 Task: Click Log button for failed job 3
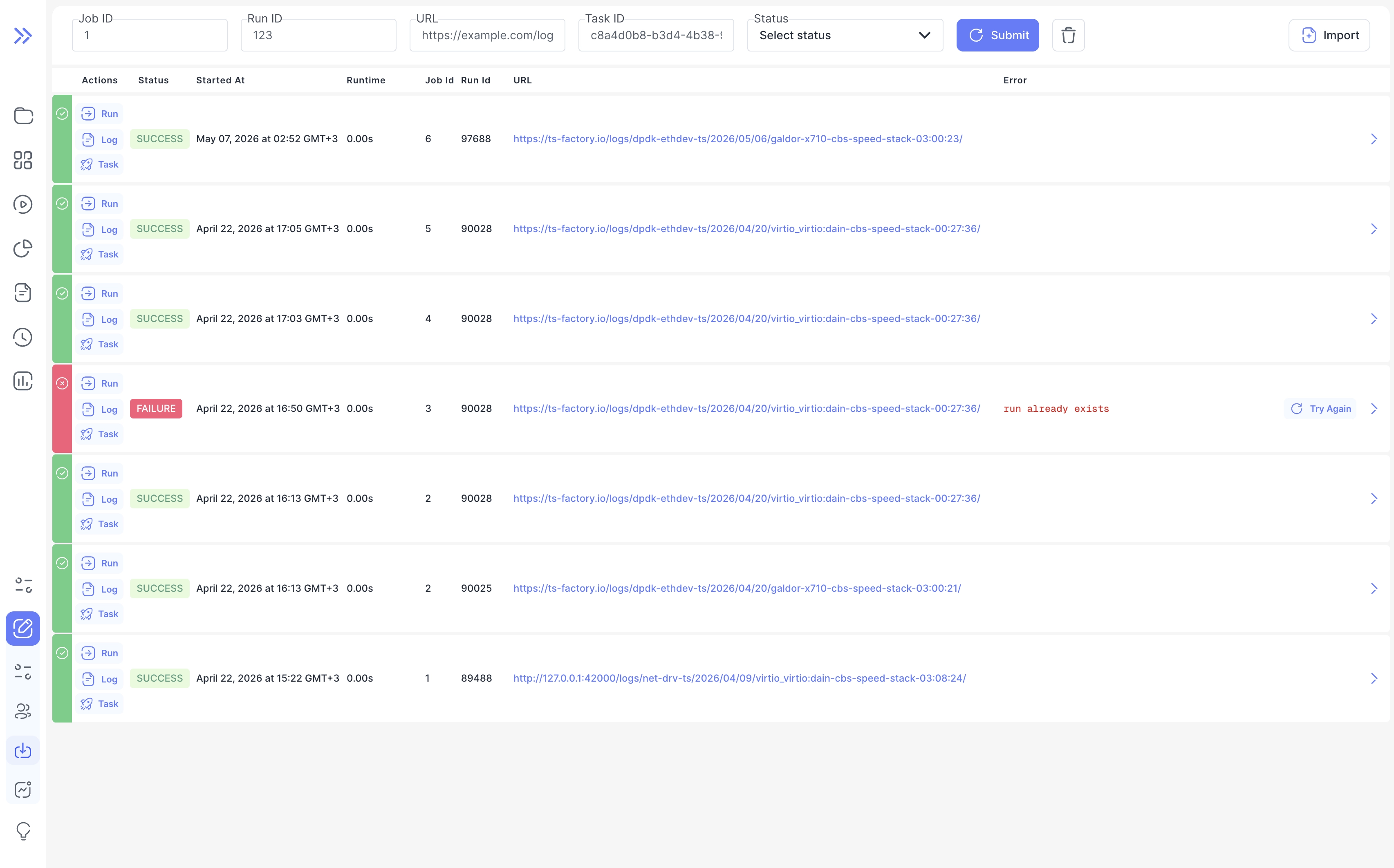point(99,409)
